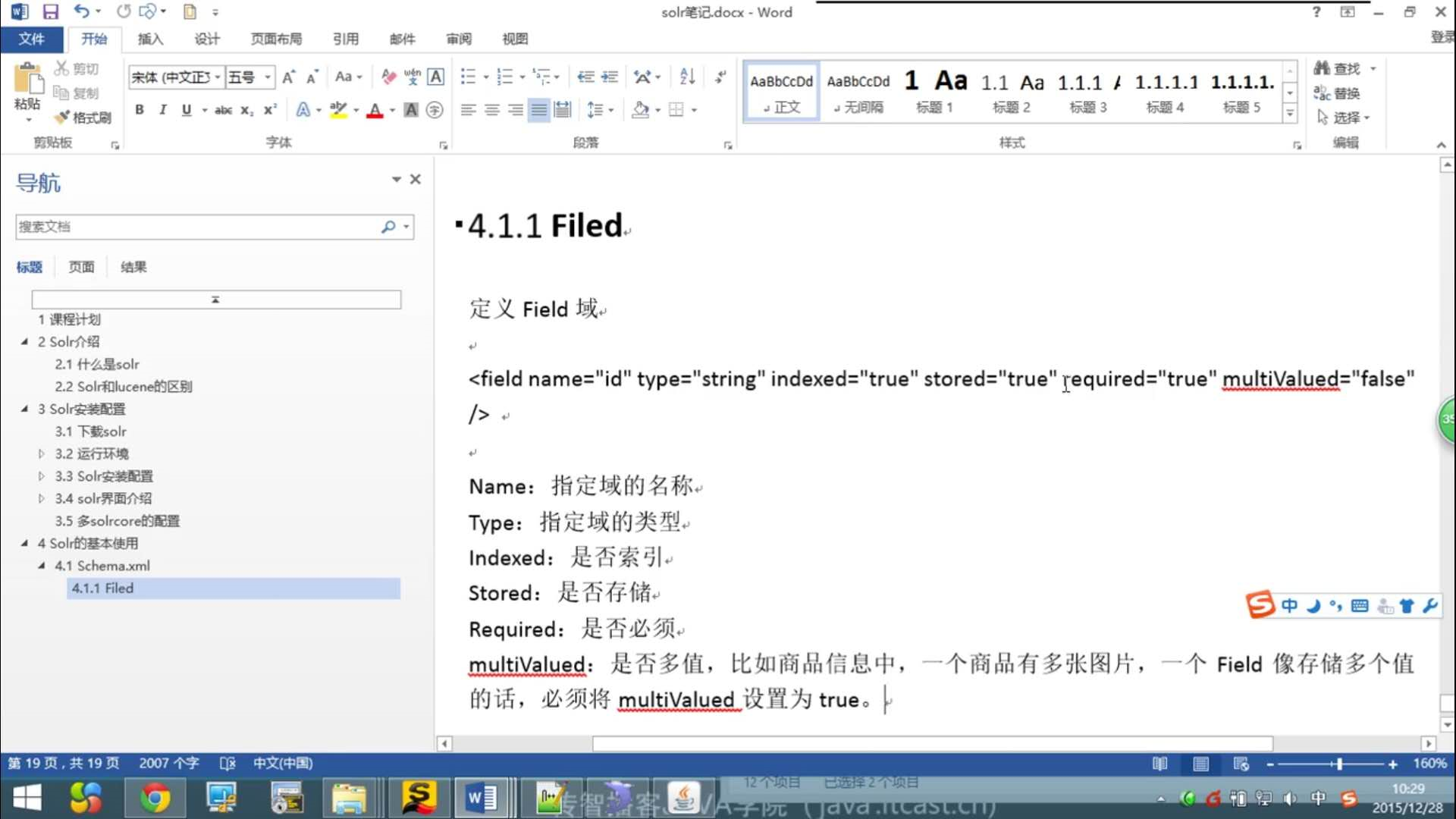The image size is (1456, 819).
Task: Click the shading paint bucket icon
Action: (x=641, y=110)
